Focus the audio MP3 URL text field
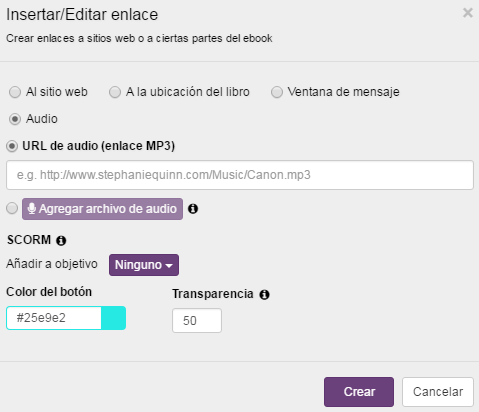 pyautogui.click(x=240, y=175)
